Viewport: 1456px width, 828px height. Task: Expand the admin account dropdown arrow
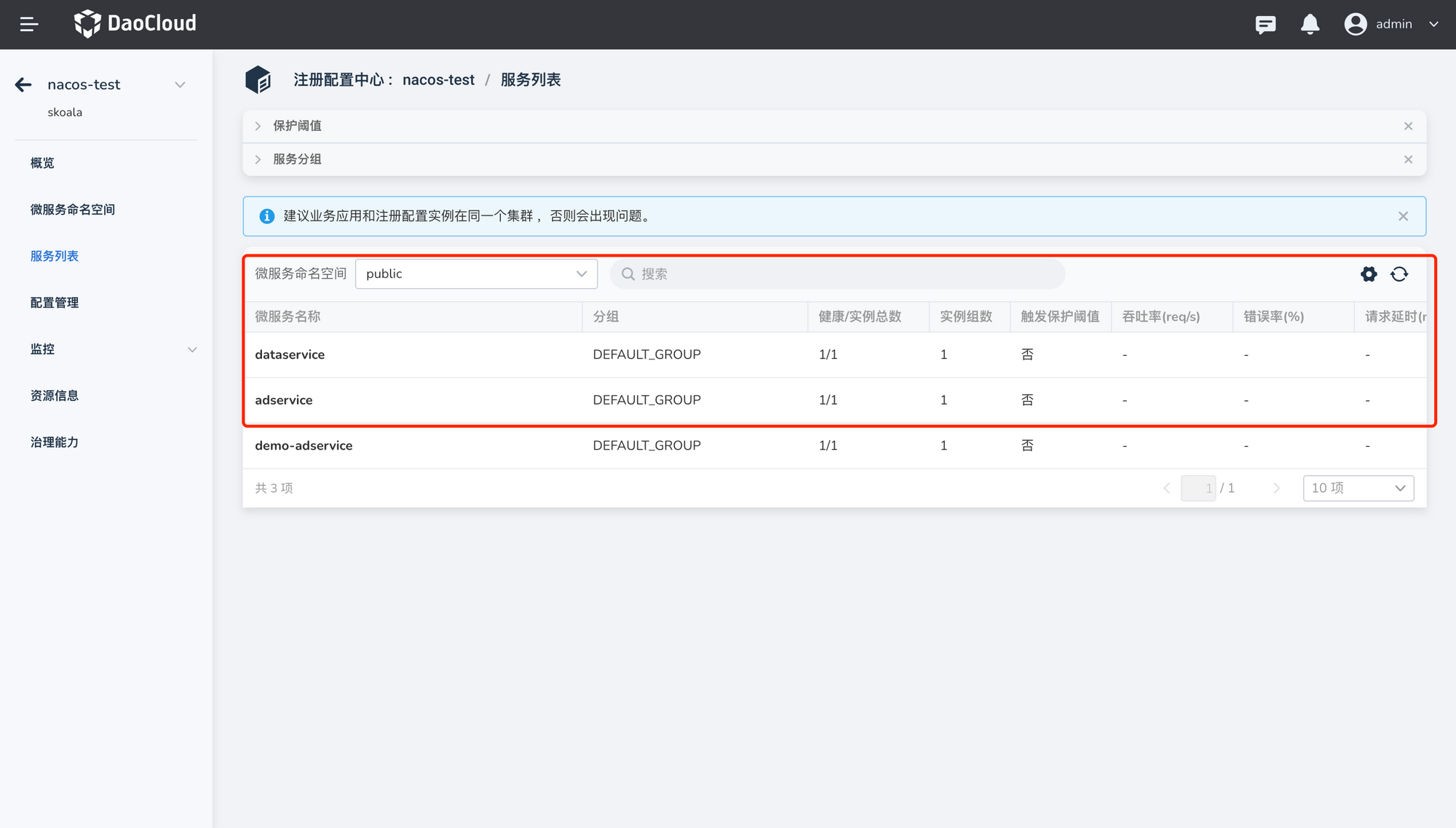tap(1434, 24)
